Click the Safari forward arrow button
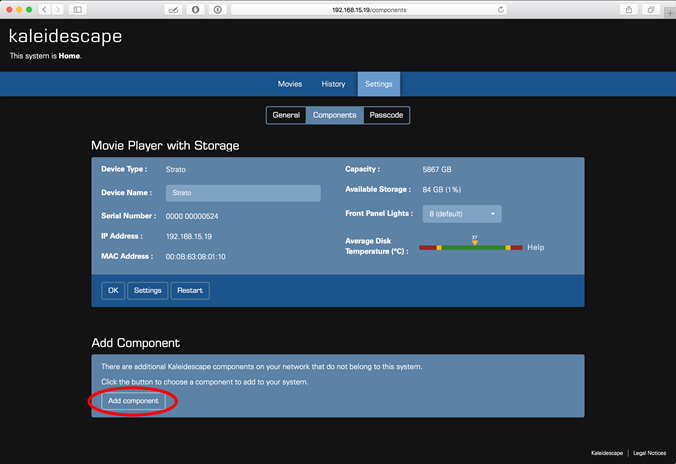Image resolution: width=676 pixels, height=464 pixels. tap(57, 9)
